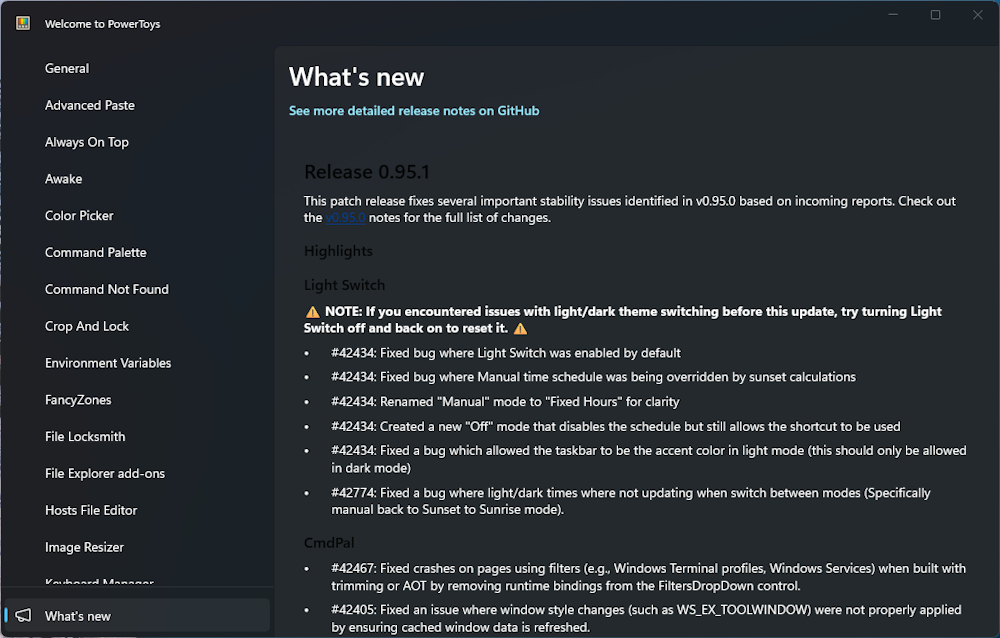Go to Always On Top section
Image resolution: width=1000 pixels, height=638 pixels.
(x=87, y=142)
